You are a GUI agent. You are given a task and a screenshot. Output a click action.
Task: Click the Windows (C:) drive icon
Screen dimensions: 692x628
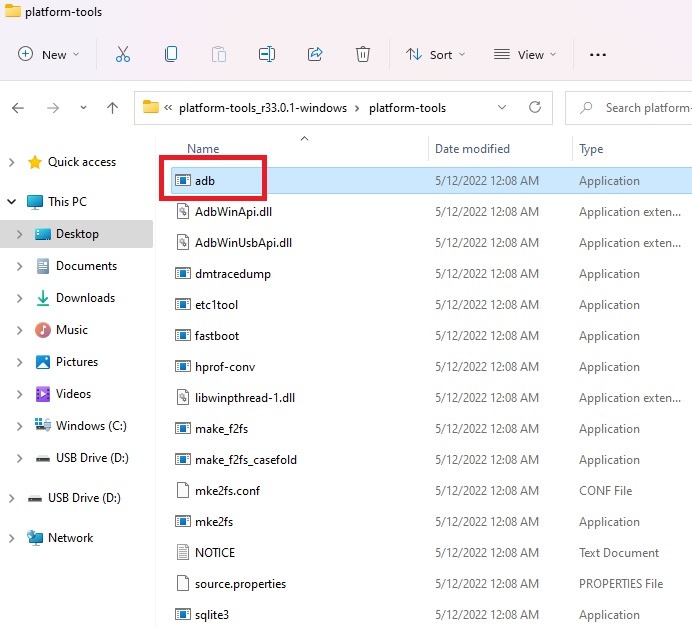[43, 425]
